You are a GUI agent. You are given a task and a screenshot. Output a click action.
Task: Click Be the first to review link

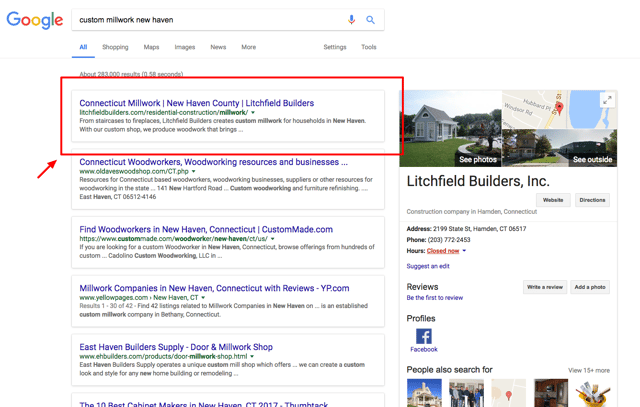coord(435,298)
